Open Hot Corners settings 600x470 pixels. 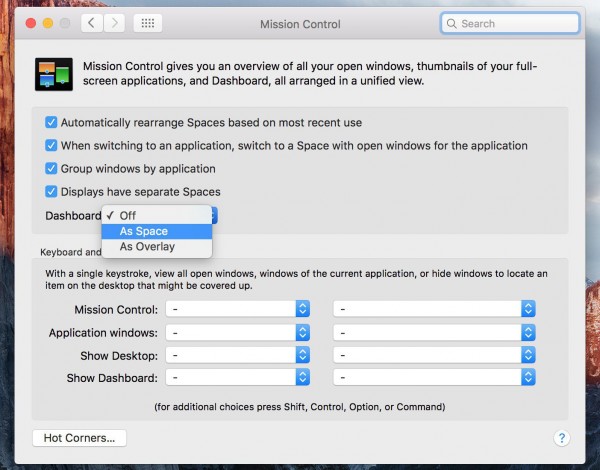(80, 438)
